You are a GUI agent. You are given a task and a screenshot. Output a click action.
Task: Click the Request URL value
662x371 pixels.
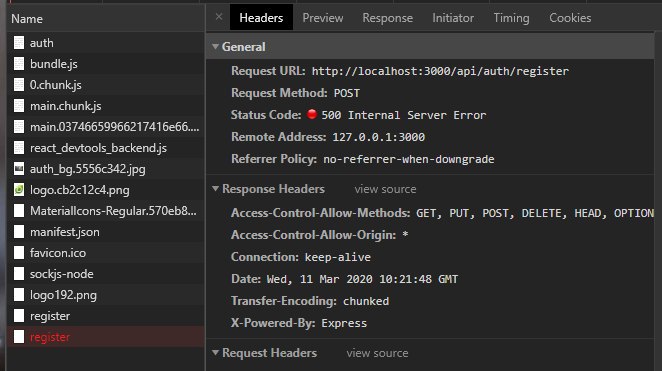click(x=440, y=71)
